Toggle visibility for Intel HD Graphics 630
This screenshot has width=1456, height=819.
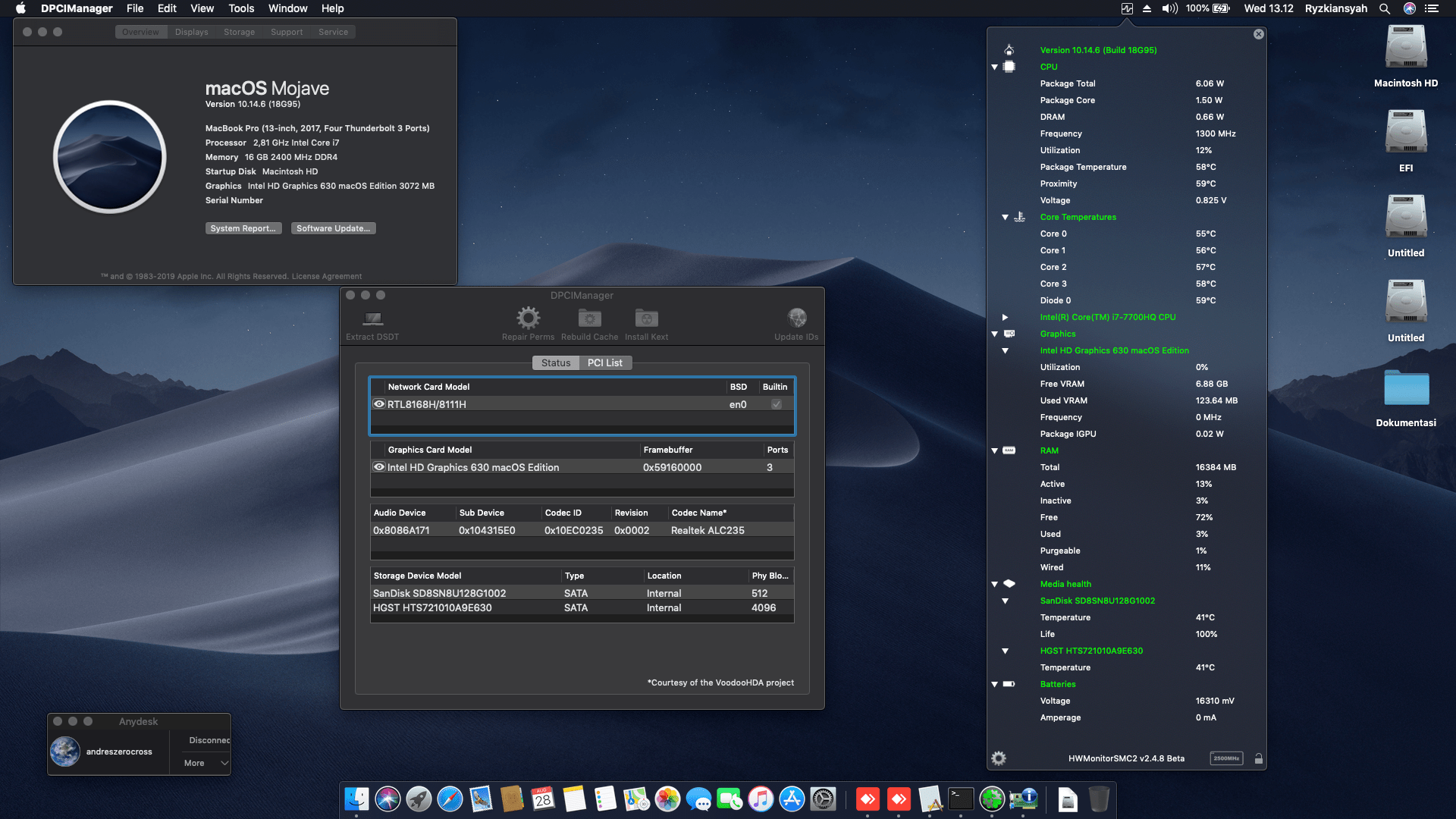pos(380,467)
